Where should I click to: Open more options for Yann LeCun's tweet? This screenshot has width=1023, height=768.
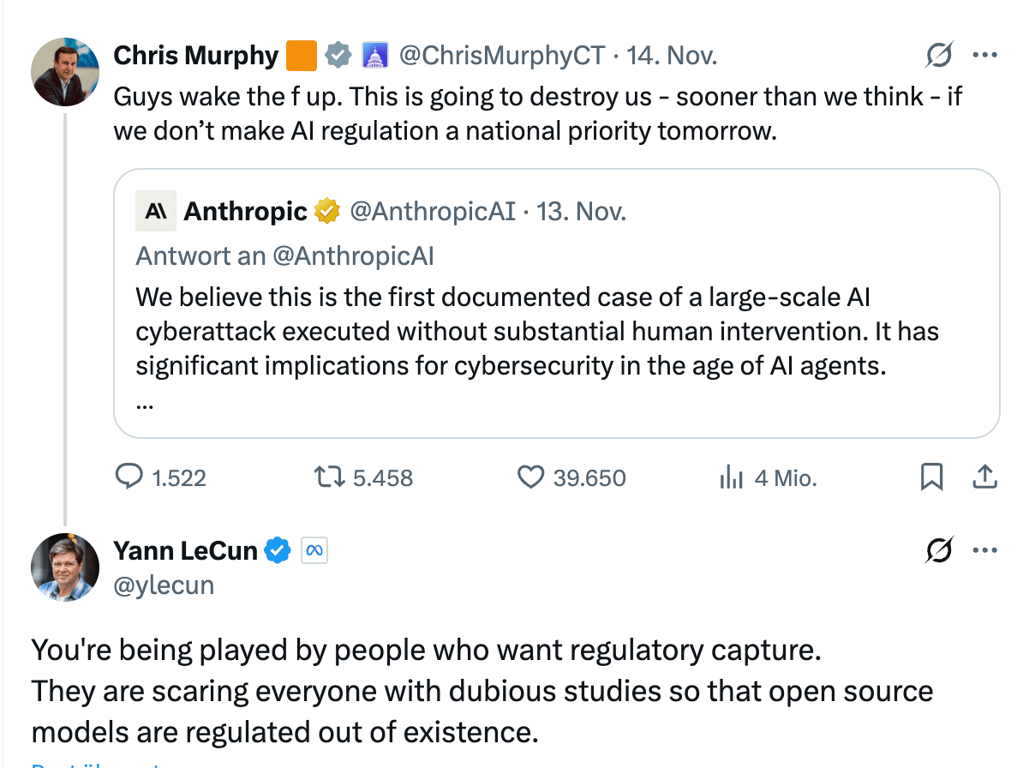click(x=985, y=550)
